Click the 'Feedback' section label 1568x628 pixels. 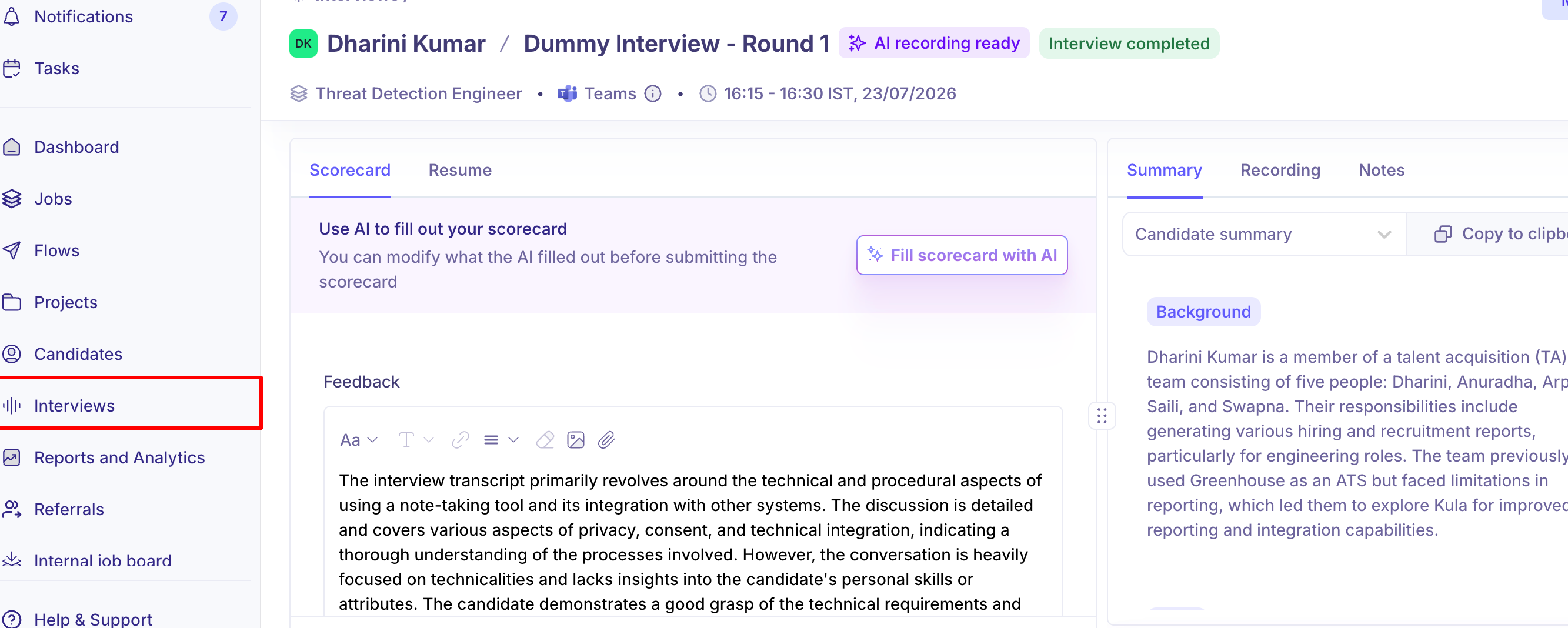(x=362, y=382)
